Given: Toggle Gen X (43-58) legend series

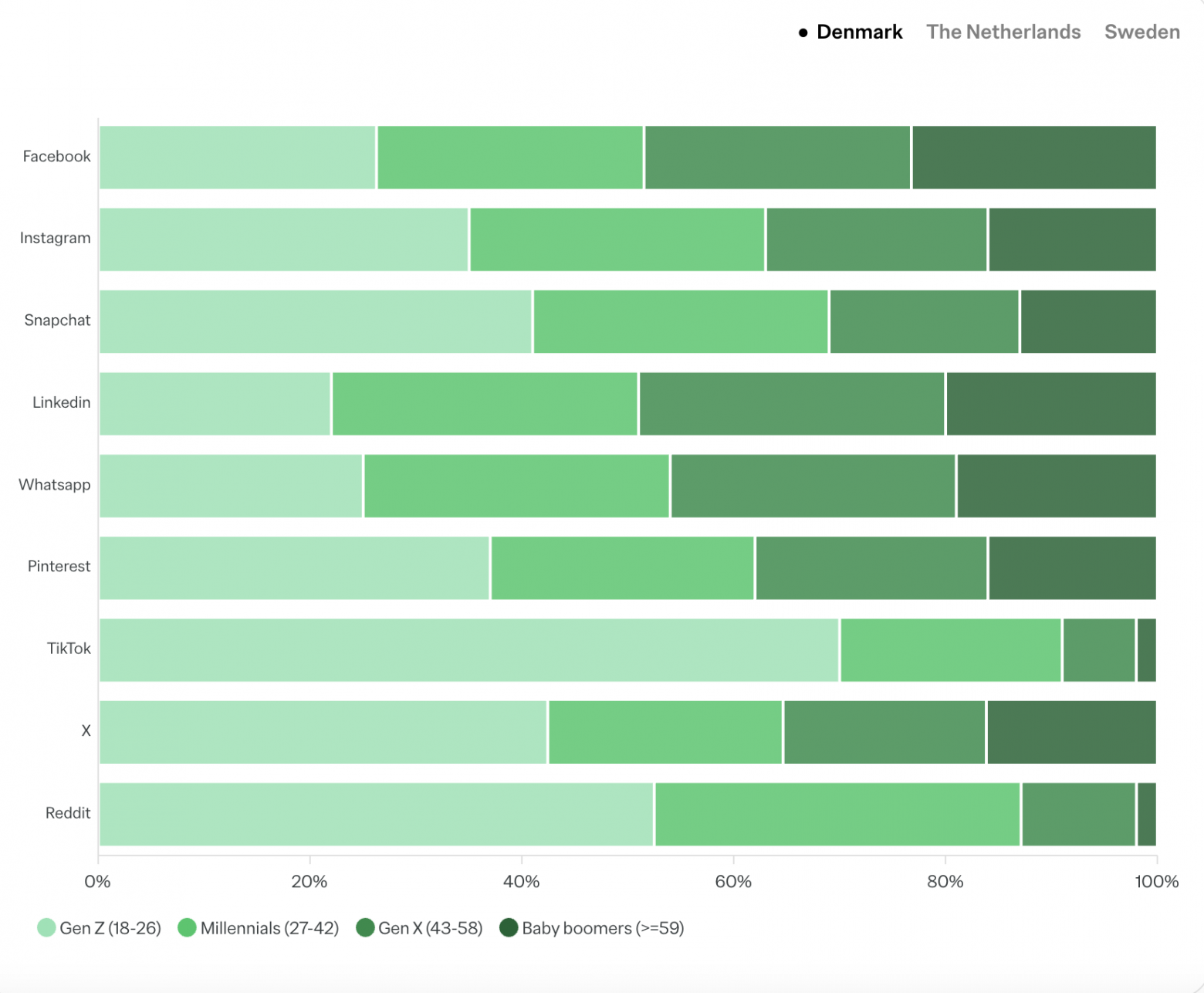Looking at the screenshot, I should (x=430, y=927).
